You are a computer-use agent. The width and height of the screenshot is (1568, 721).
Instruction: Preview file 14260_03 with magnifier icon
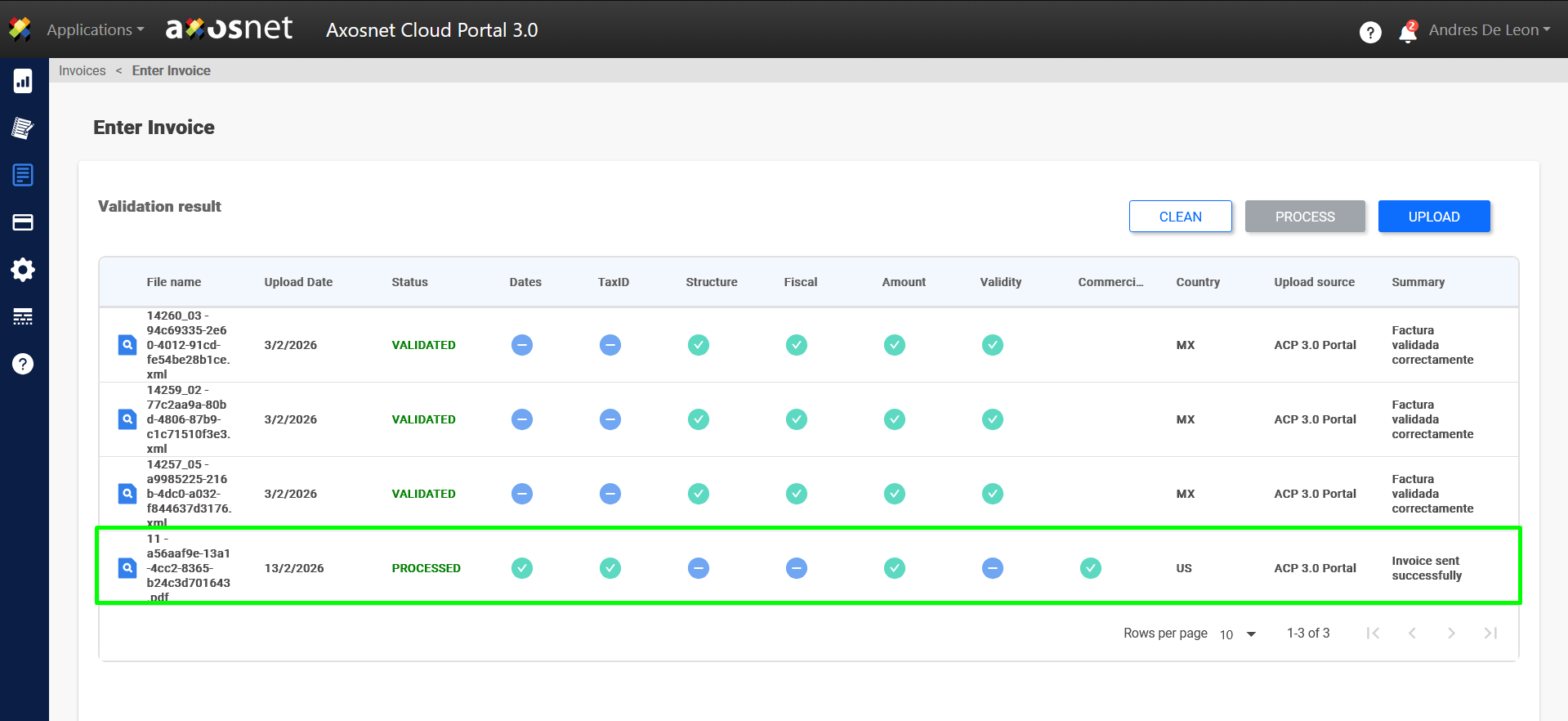[127, 345]
